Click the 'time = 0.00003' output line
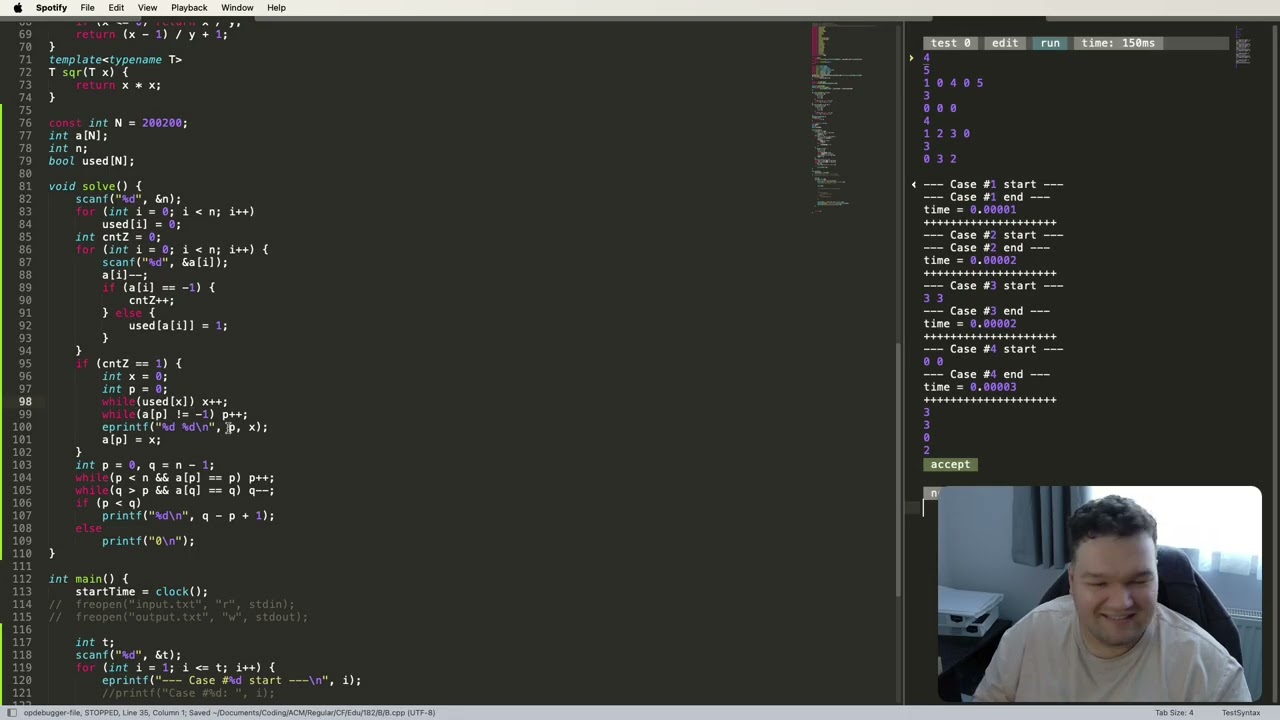Viewport: 1280px width, 720px height. [x=970, y=387]
